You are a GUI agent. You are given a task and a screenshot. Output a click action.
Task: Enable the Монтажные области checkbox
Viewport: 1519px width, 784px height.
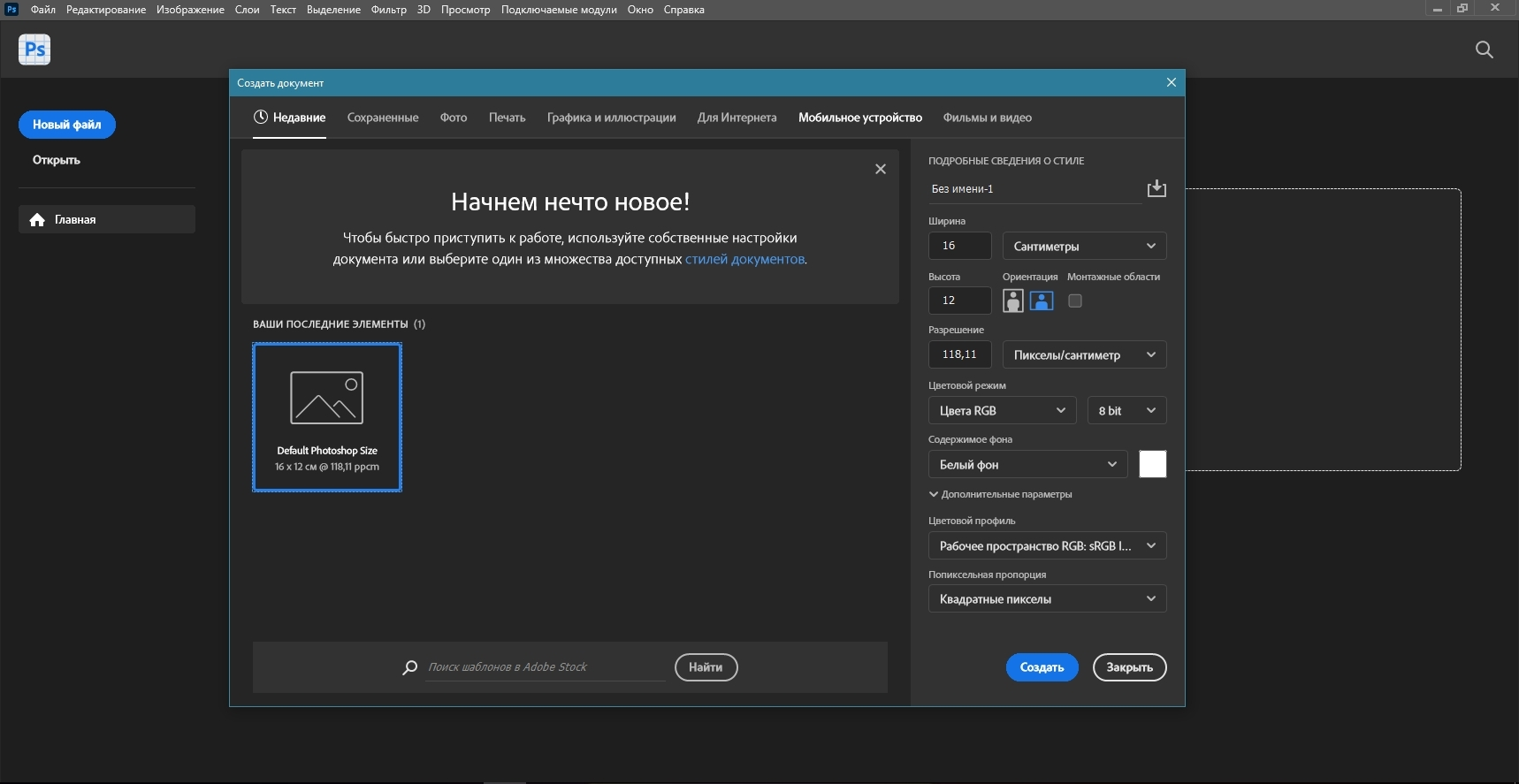coord(1075,301)
